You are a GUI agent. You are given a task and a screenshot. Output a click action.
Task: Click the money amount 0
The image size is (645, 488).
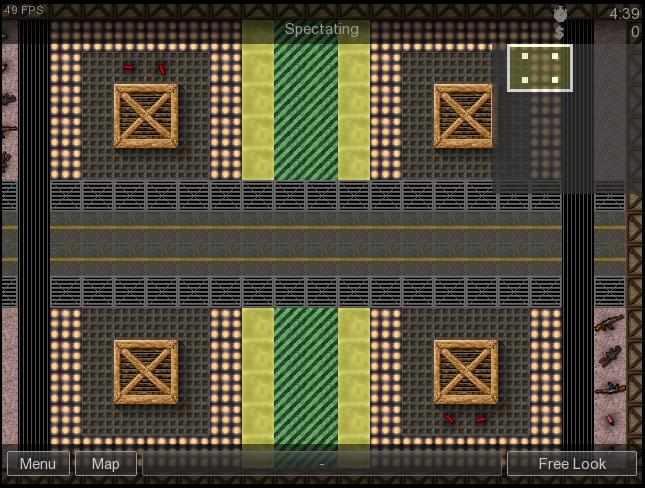coord(636,32)
